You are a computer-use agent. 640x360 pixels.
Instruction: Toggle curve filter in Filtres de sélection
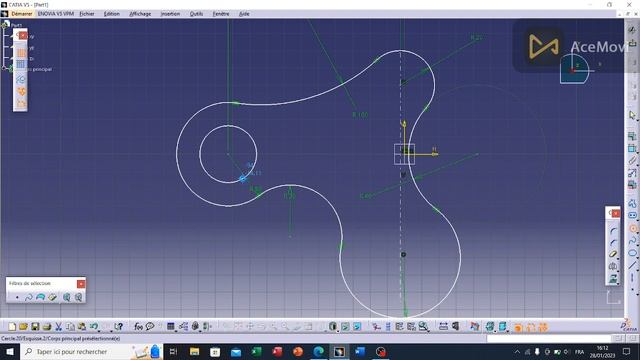point(29,297)
